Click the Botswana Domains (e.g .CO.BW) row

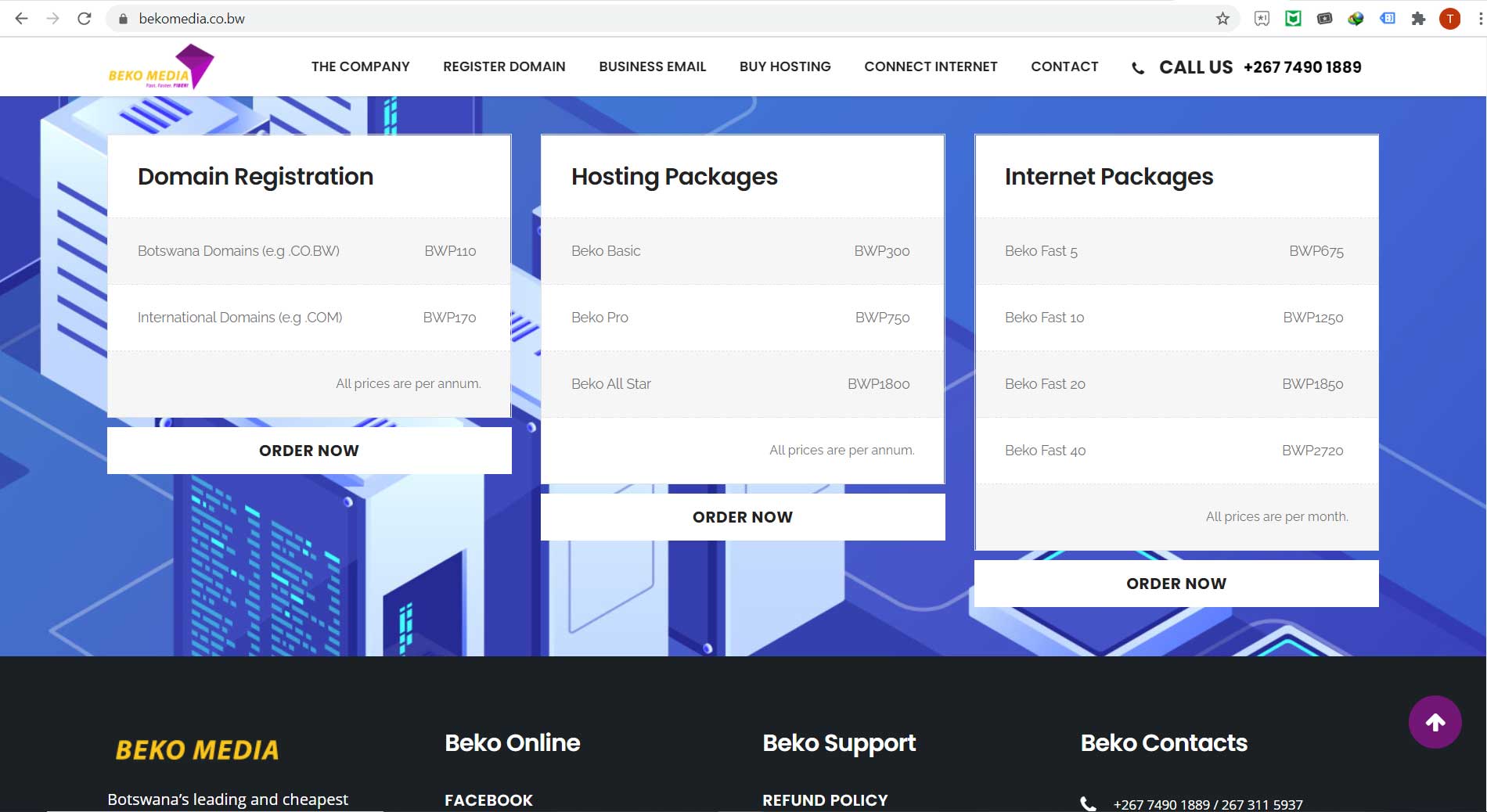point(309,251)
